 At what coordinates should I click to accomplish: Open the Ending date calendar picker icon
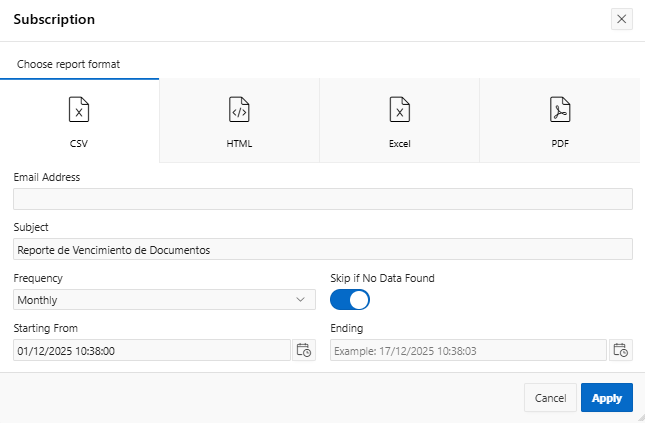620,350
